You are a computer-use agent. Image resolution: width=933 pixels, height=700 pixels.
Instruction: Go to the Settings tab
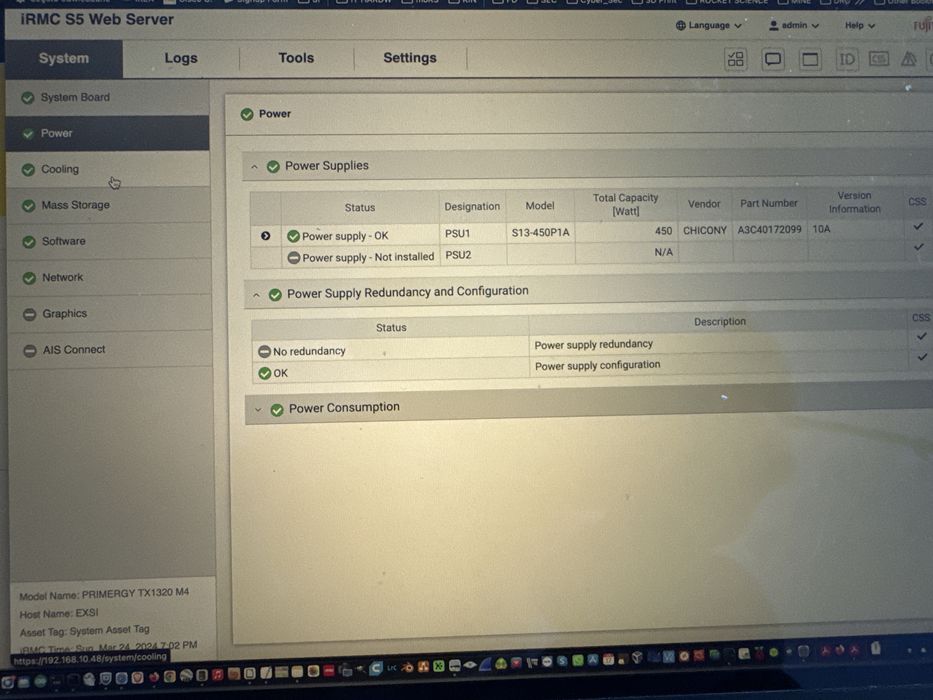(x=410, y=58)
